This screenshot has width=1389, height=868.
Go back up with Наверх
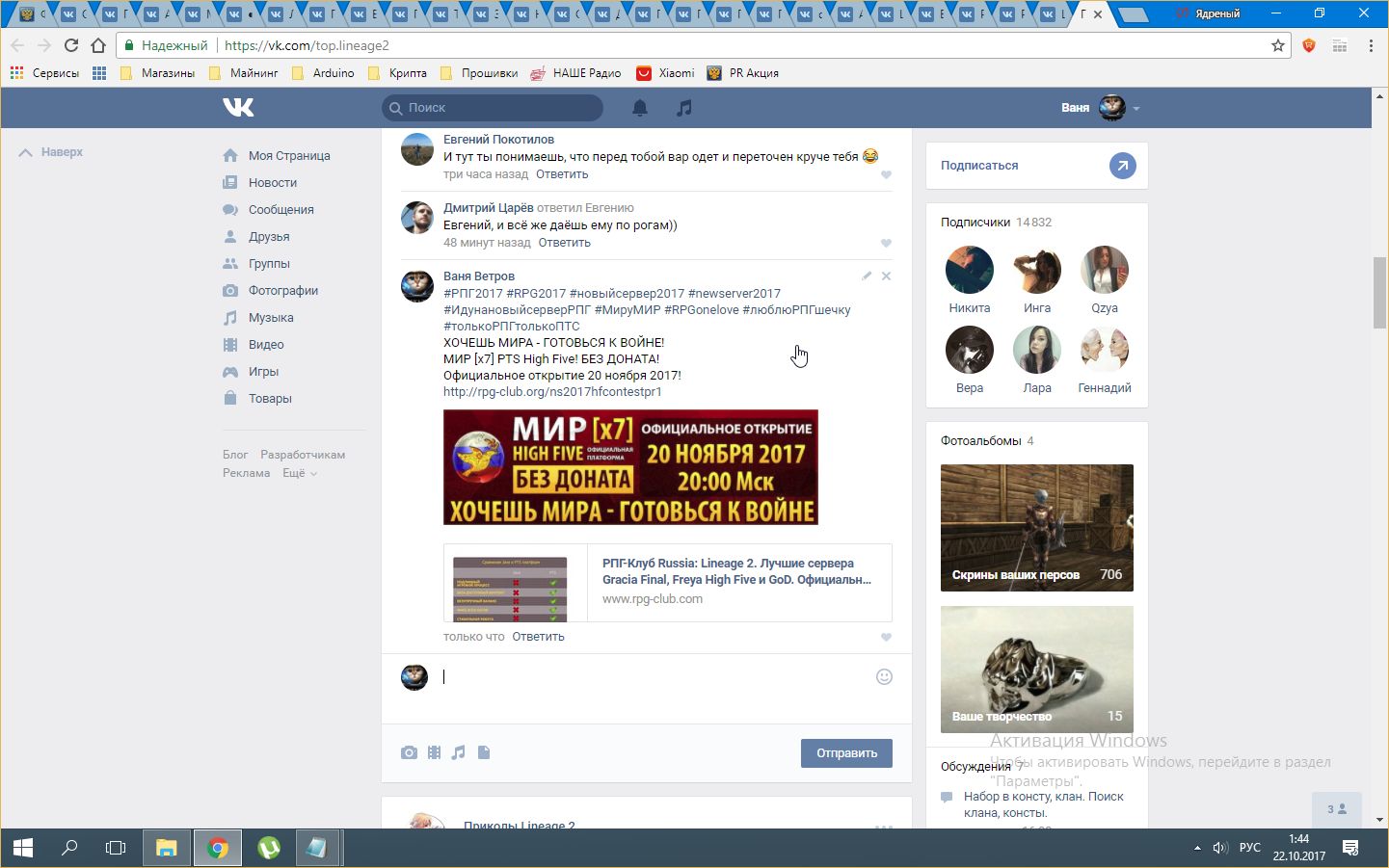(x=52, y=152)
